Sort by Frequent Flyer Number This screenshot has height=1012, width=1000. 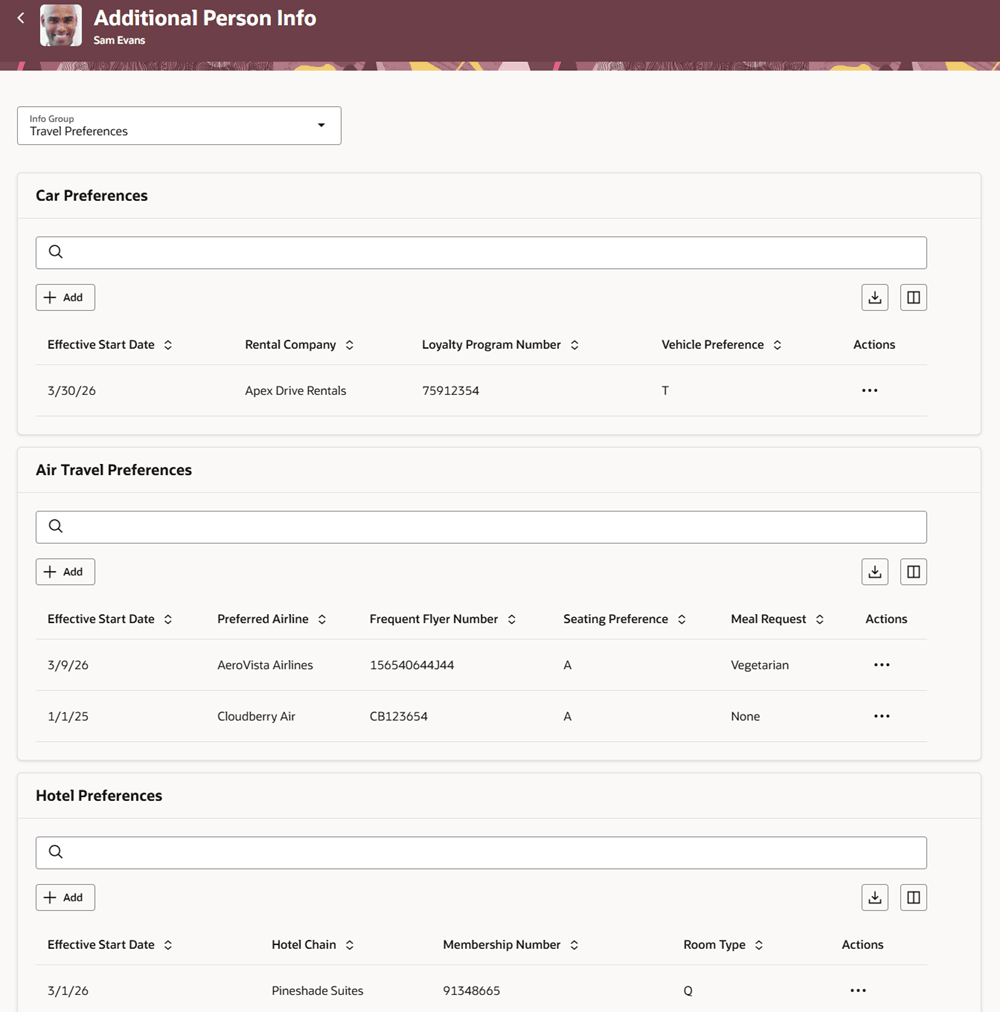511,620
